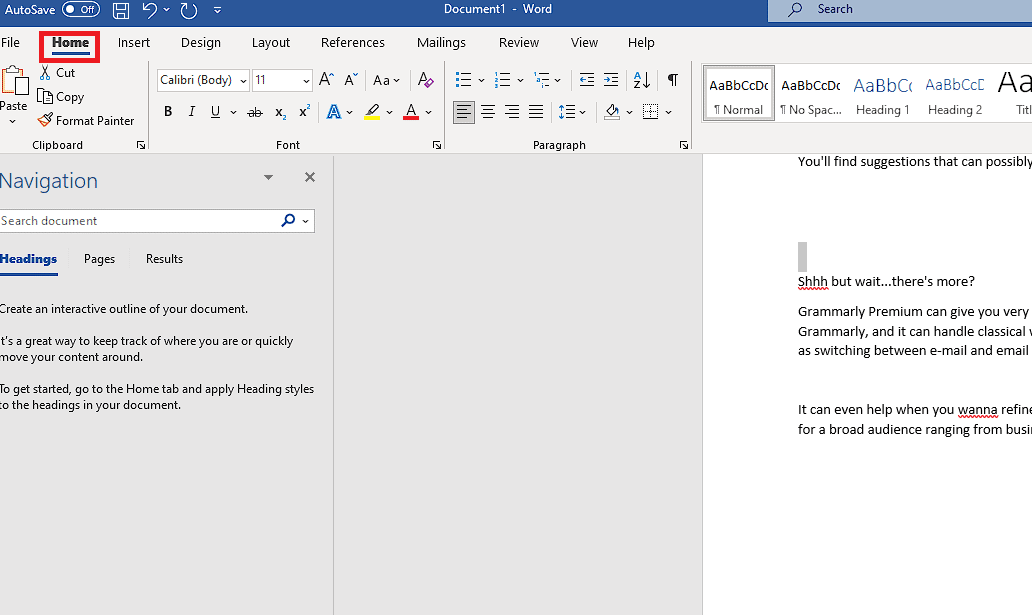
Task: Click the Increase Indent icon
Action: [x=611, y=80]
